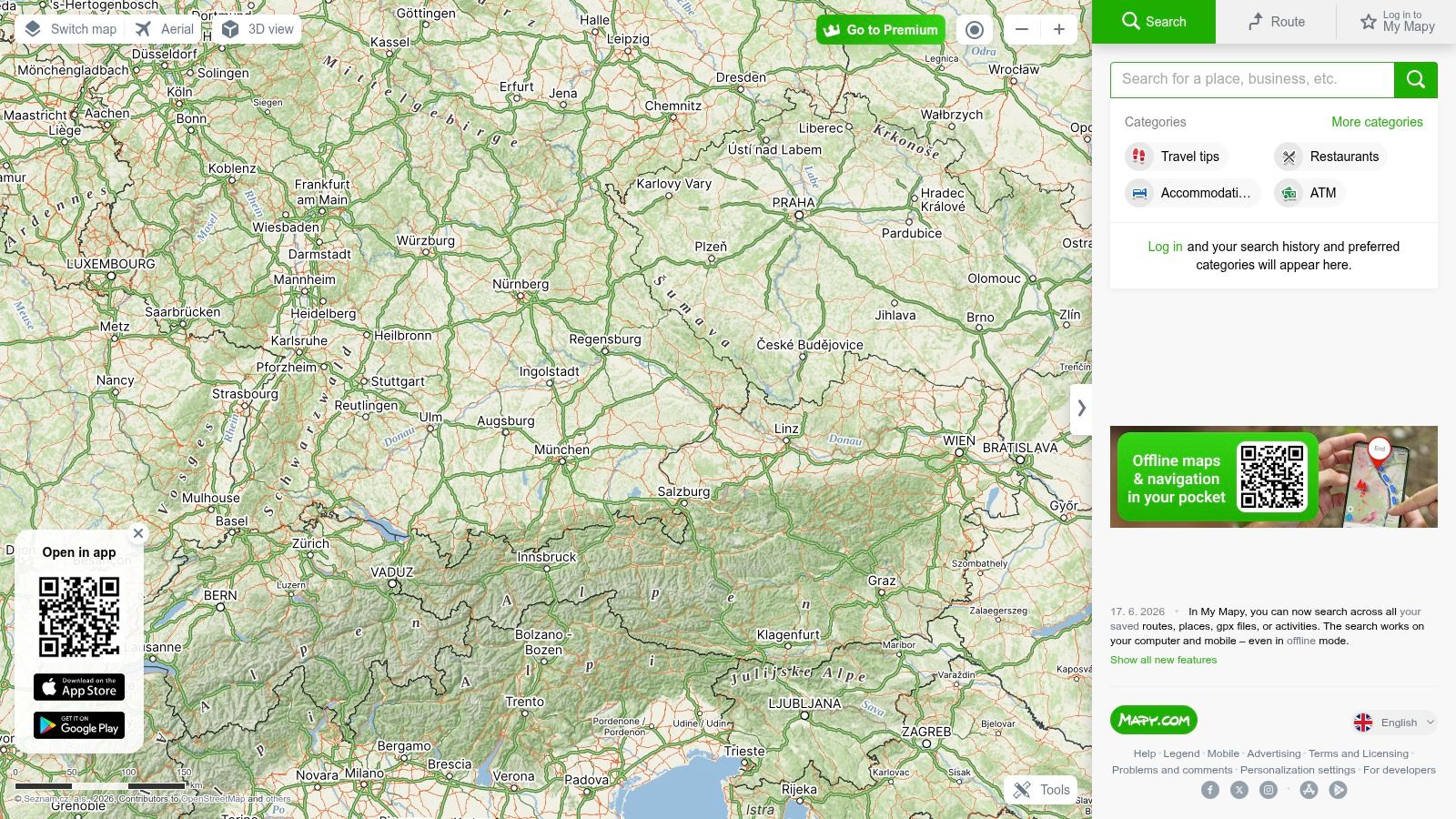Click the green magnifier search button
1456x819 pixels.
pyautogui.click(x=1416, y=80)
